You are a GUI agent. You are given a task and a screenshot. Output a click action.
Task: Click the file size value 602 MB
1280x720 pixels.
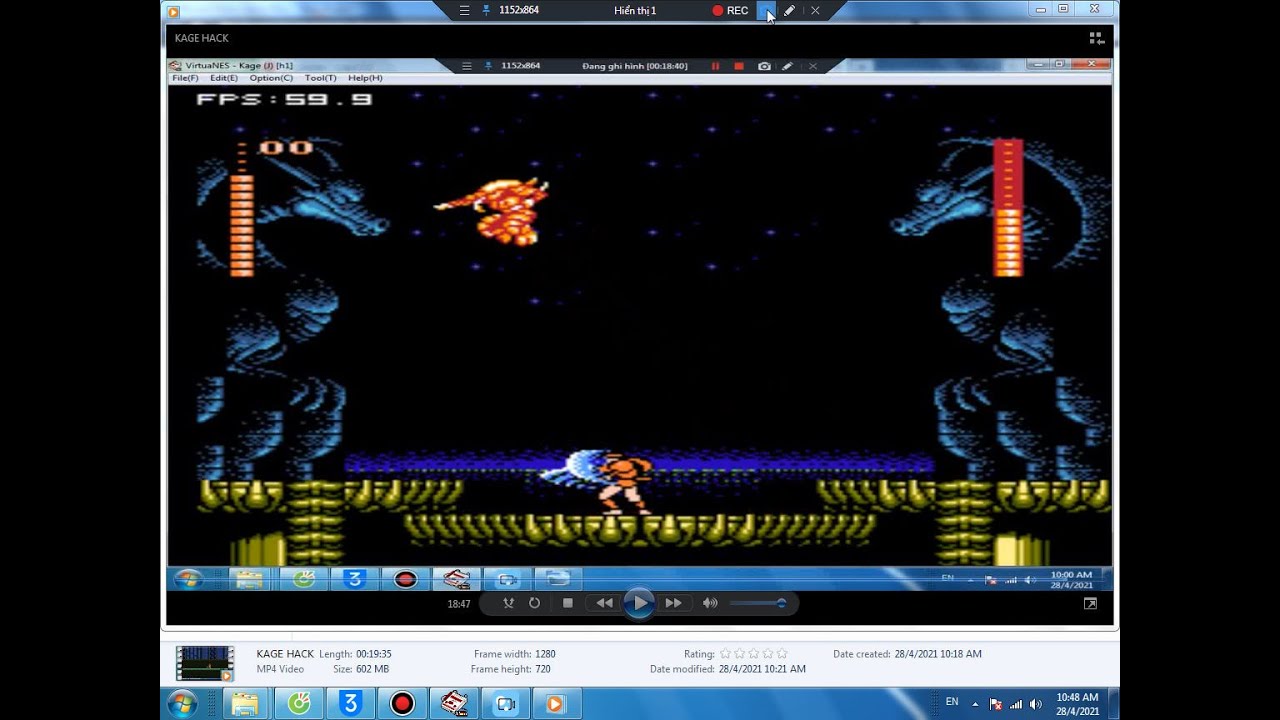pyautogui.click(x=374, y=669)
